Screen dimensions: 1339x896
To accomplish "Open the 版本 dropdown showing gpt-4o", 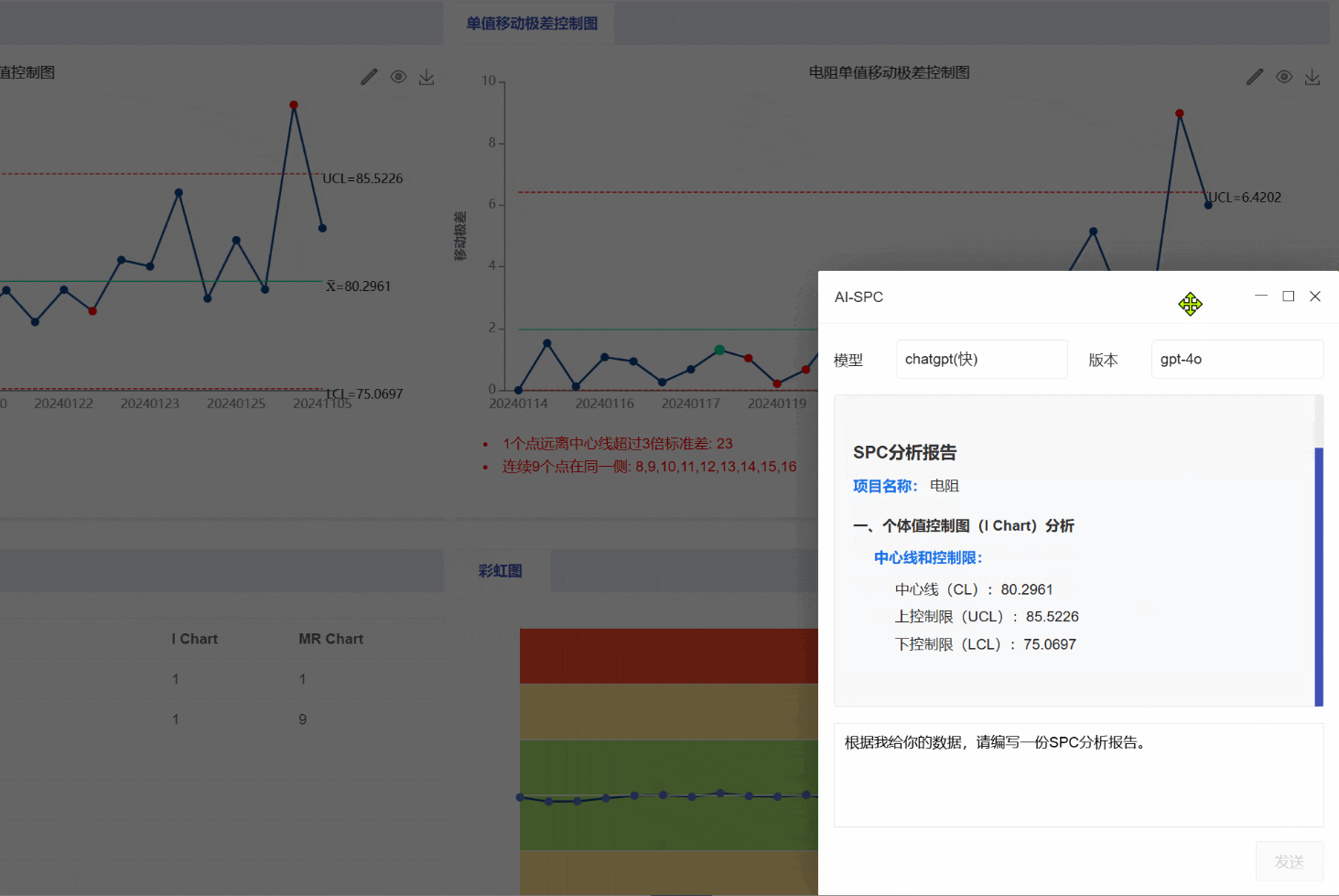I will click(1236, 360).
